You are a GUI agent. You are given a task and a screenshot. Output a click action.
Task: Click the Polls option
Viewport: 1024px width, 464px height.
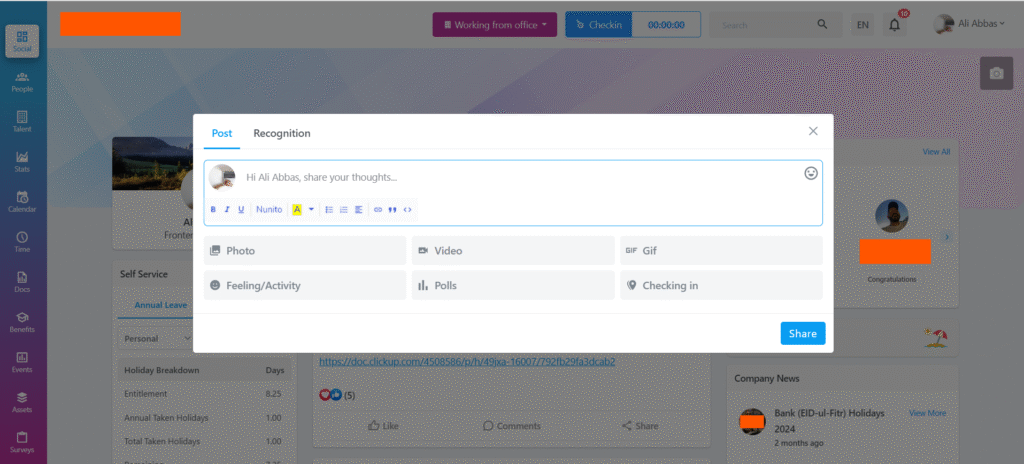(513, 285)
